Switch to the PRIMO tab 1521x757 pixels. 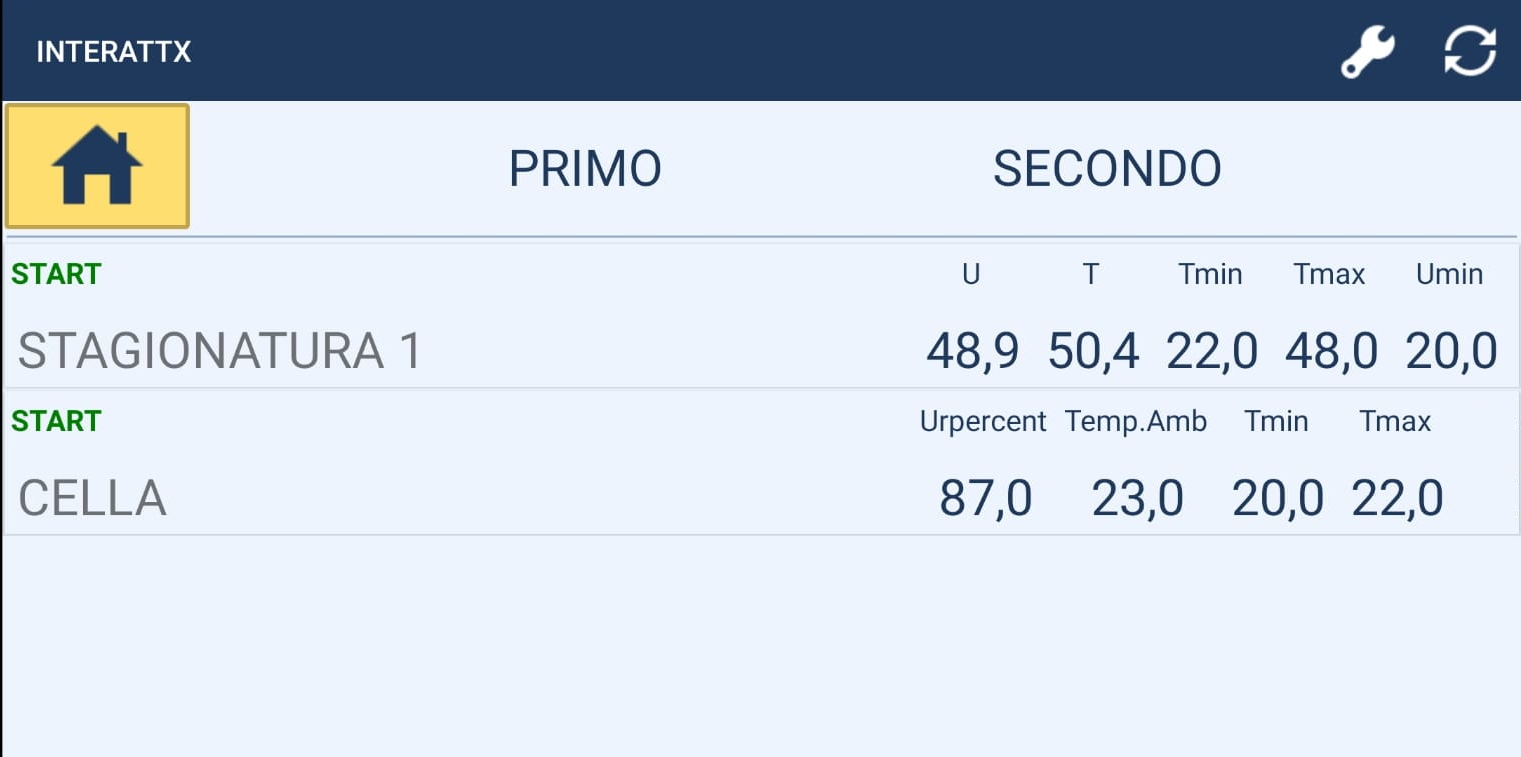(585, 169)
